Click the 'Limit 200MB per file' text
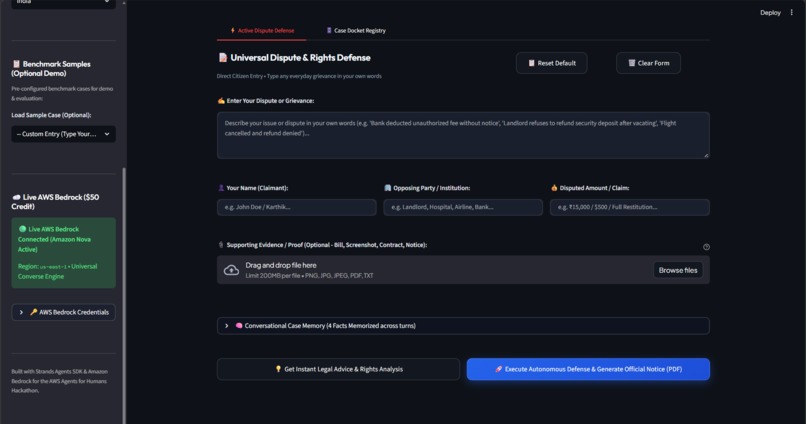 [x=309, y=275]
